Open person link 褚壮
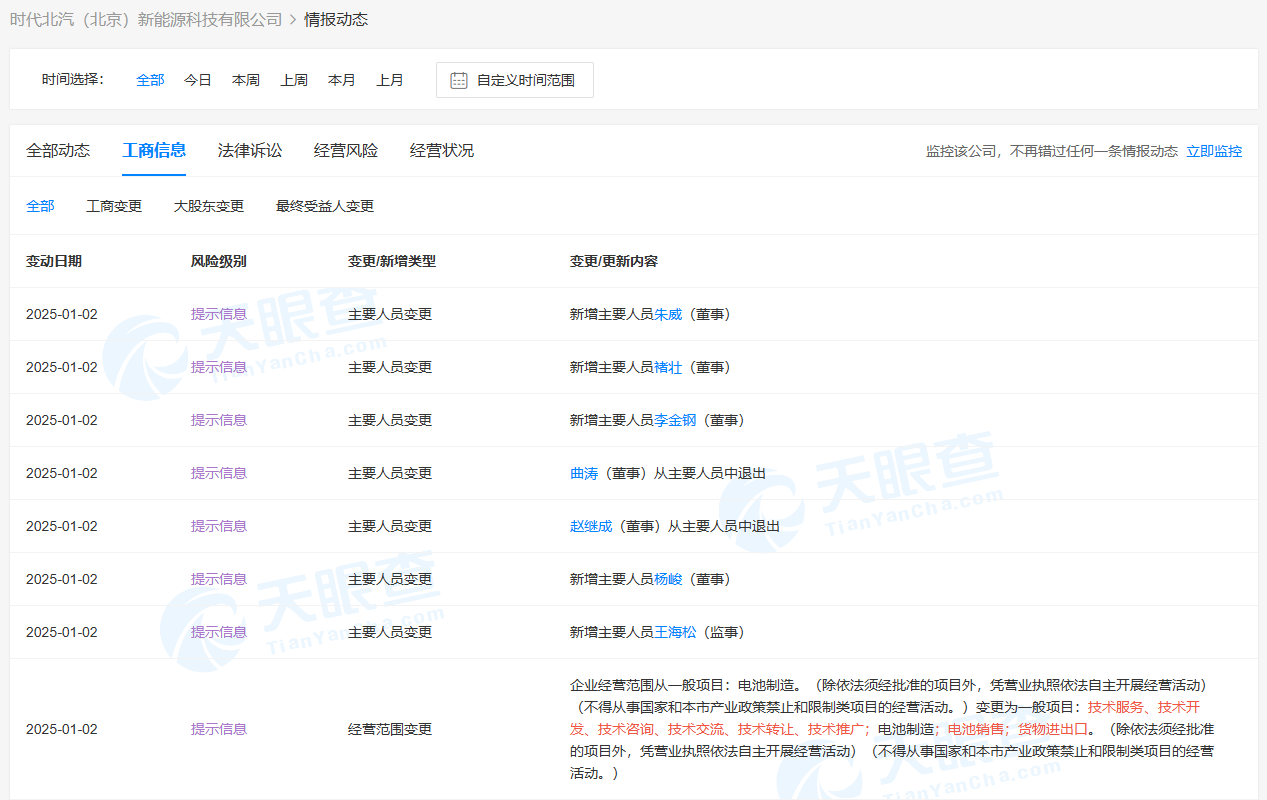The height and width of the screenshot is (800, 1267). point(668,367)
